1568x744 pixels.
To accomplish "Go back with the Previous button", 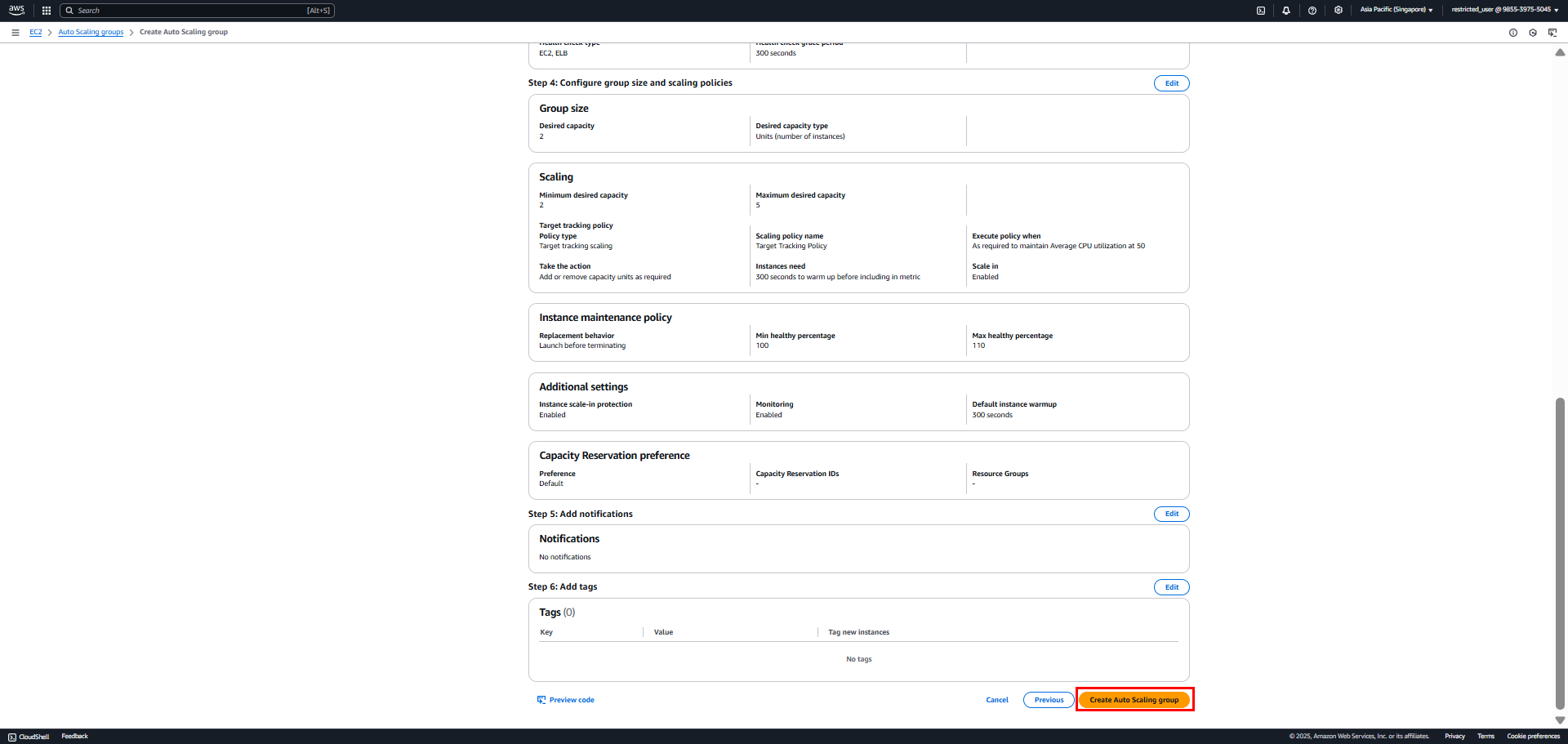I will point(1049,700).
